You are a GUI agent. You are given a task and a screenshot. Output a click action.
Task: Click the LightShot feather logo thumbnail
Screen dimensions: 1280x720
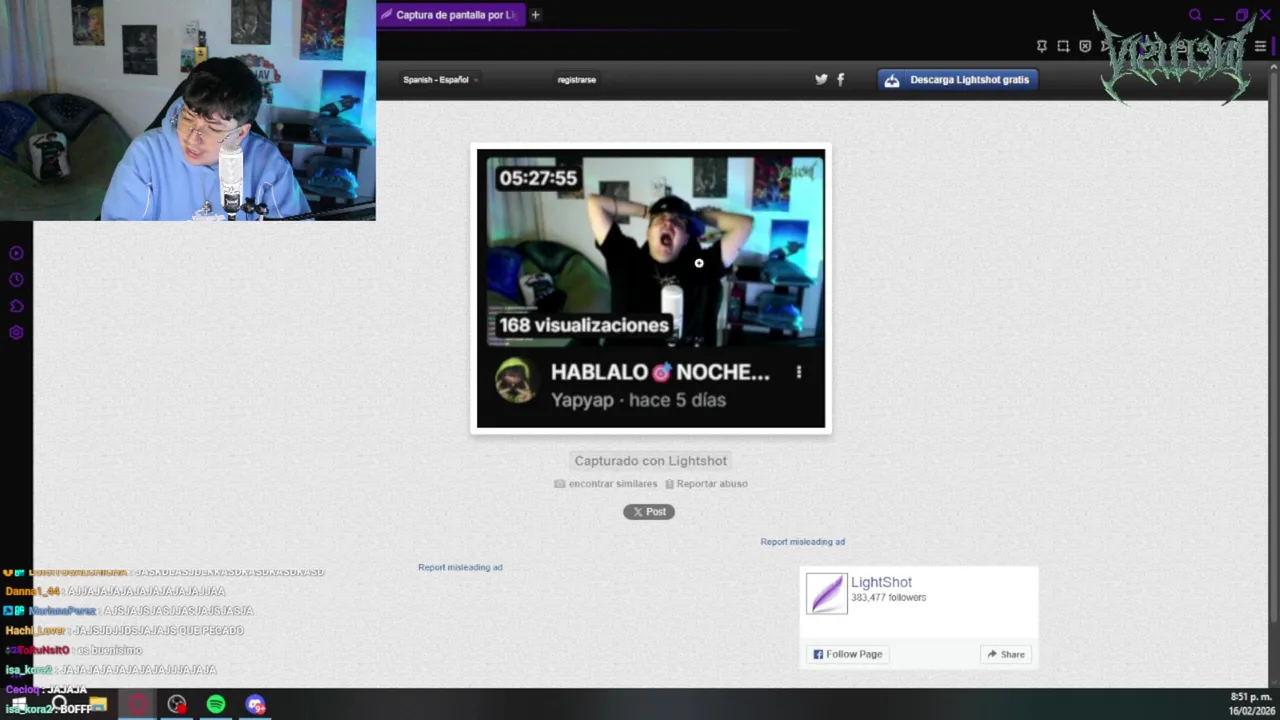click(827, 594)
